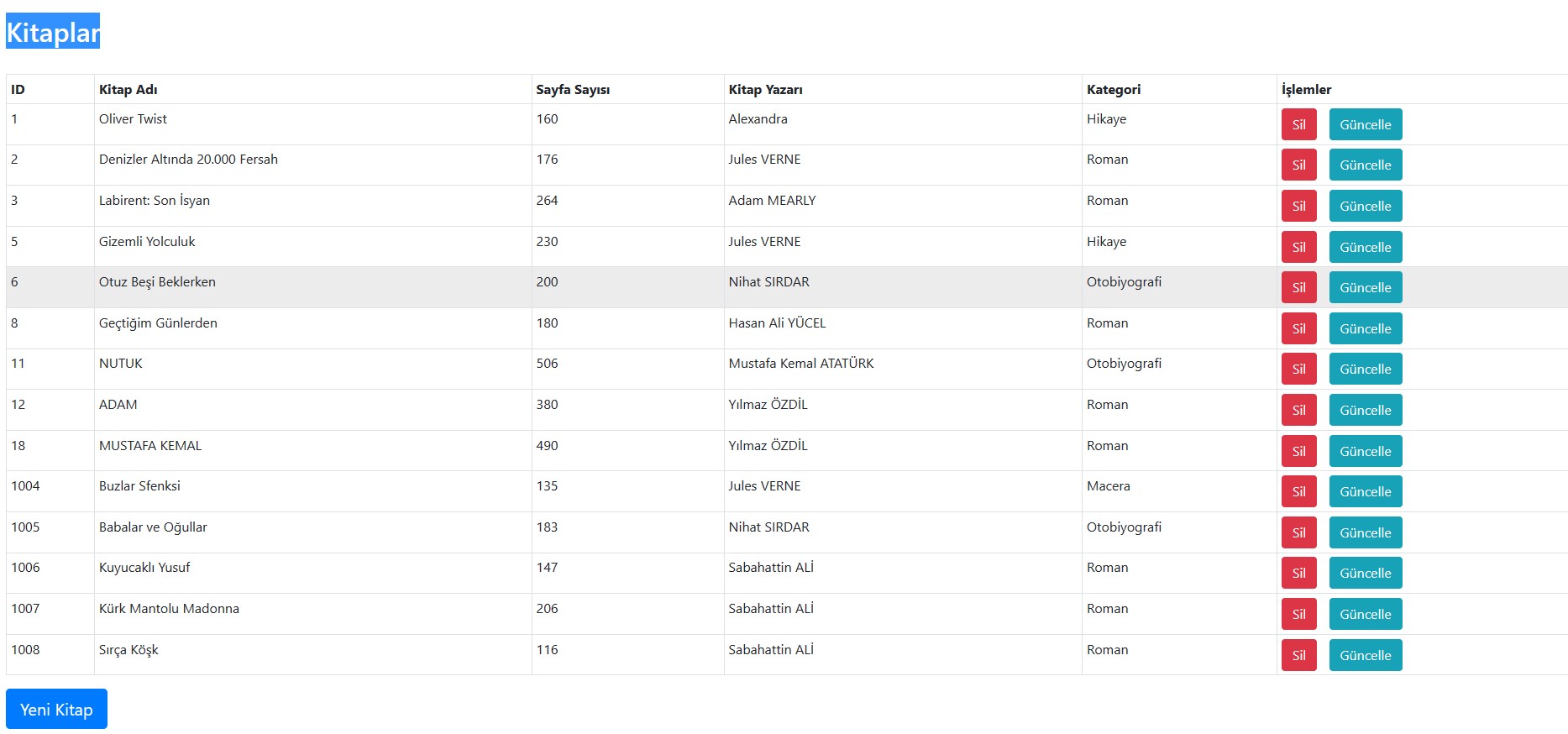Image resolution: width=1568 pixels, height=734 pixels.
Task: Click the Yeni Kitap button
Action: pyautogui.click(x=56, y=710)
